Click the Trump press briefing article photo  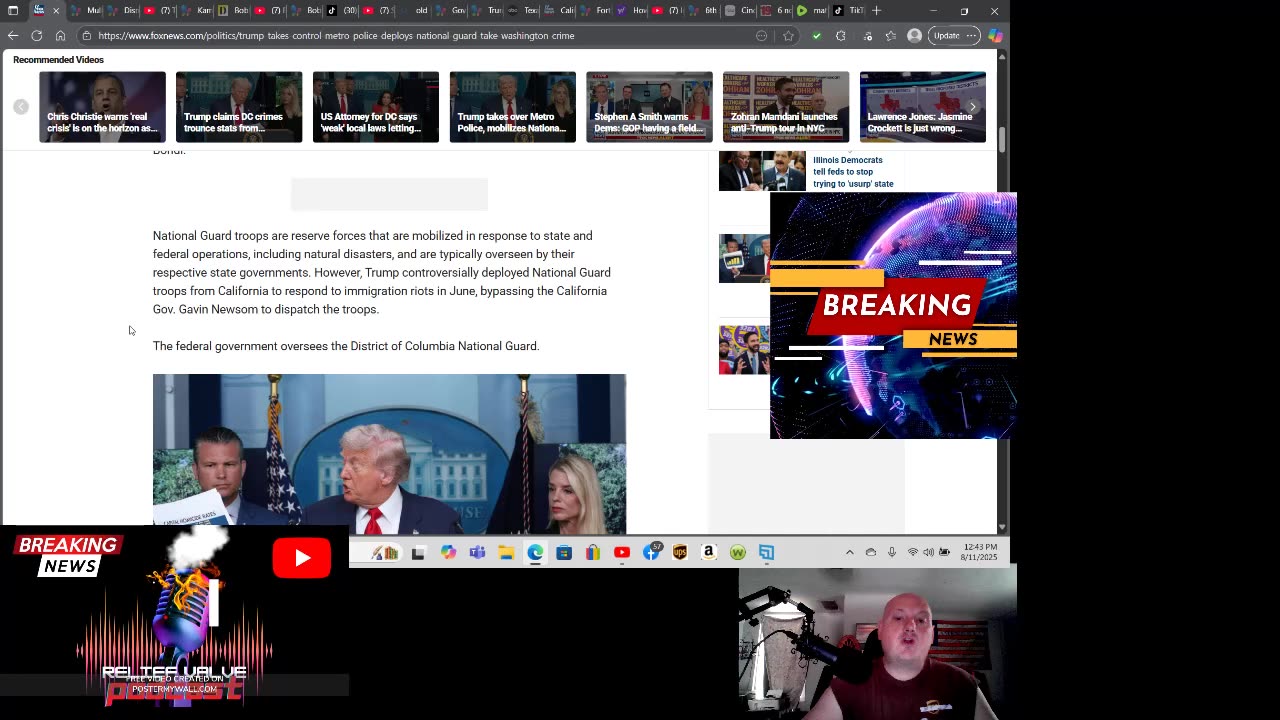(389, 454)
